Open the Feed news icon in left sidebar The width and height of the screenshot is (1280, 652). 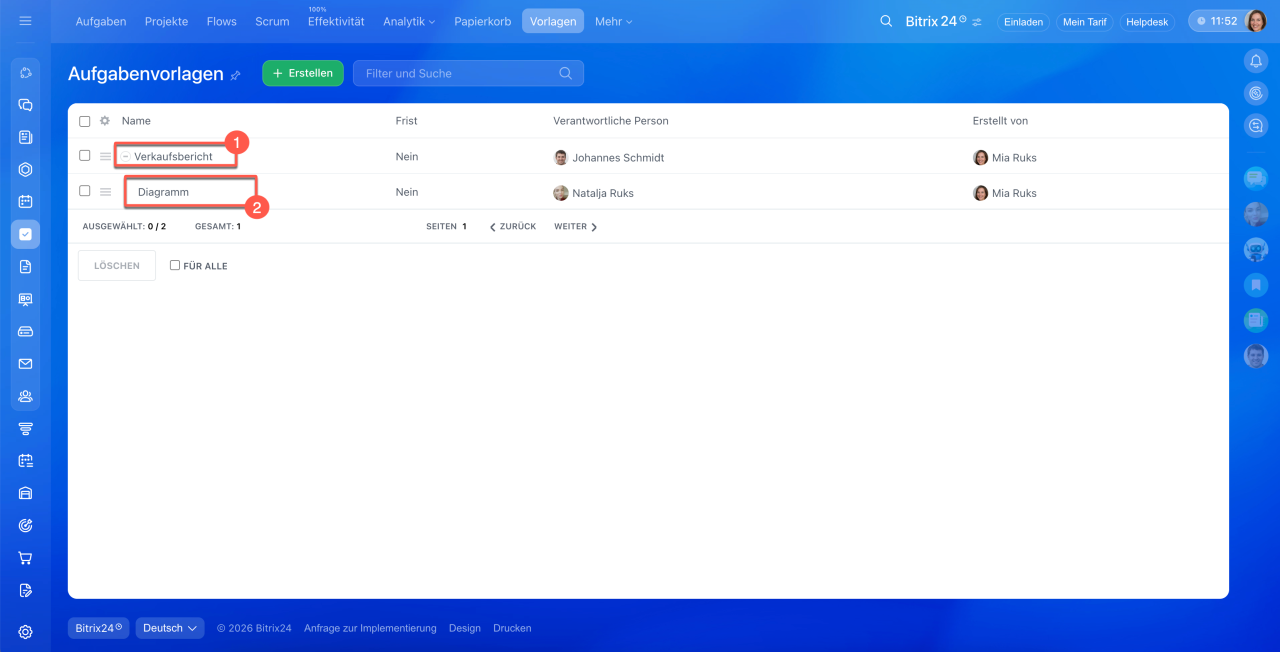click(26, 137)
